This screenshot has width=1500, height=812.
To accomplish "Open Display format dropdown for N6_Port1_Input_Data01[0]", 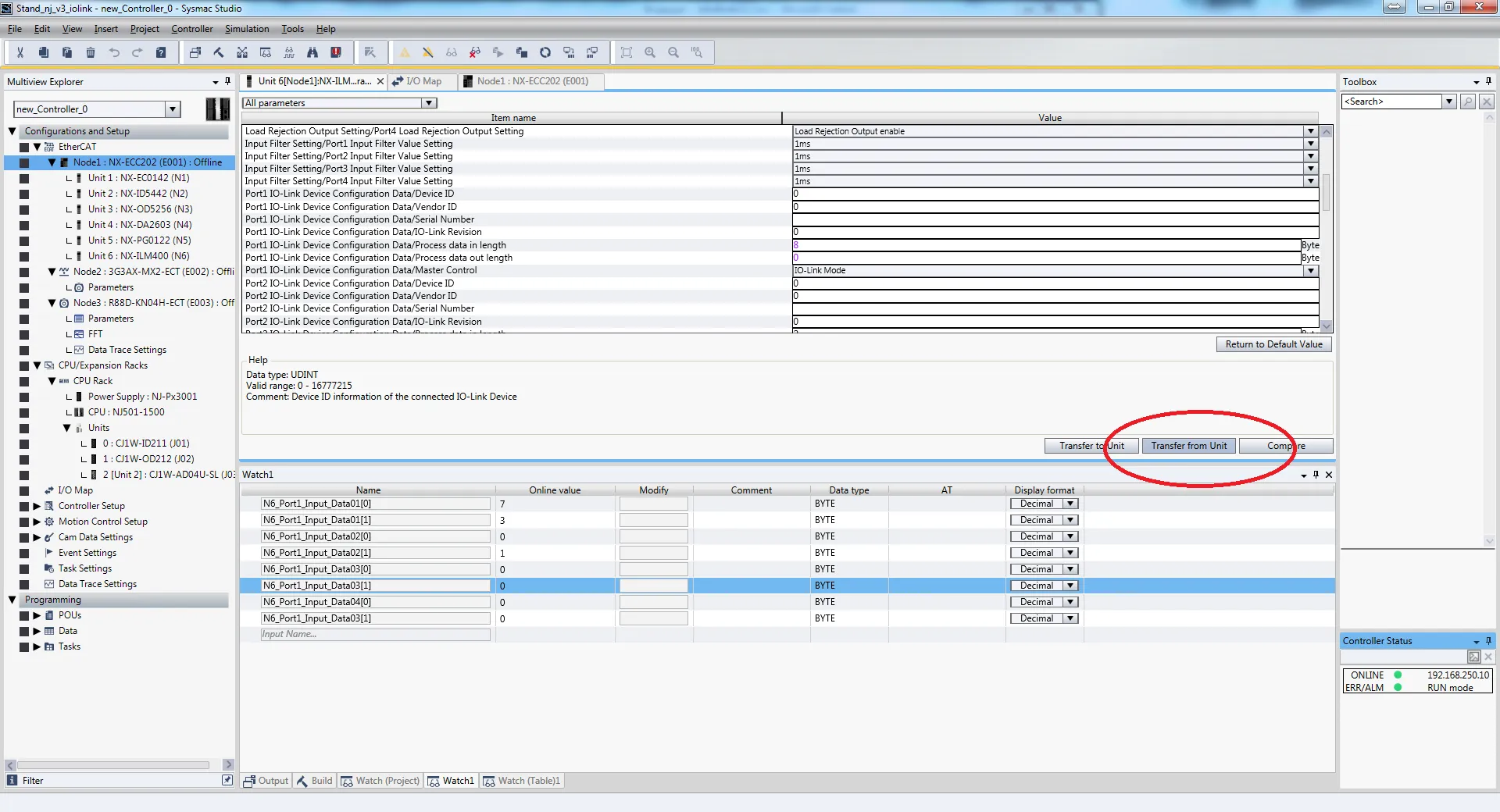I will 1071,504.
